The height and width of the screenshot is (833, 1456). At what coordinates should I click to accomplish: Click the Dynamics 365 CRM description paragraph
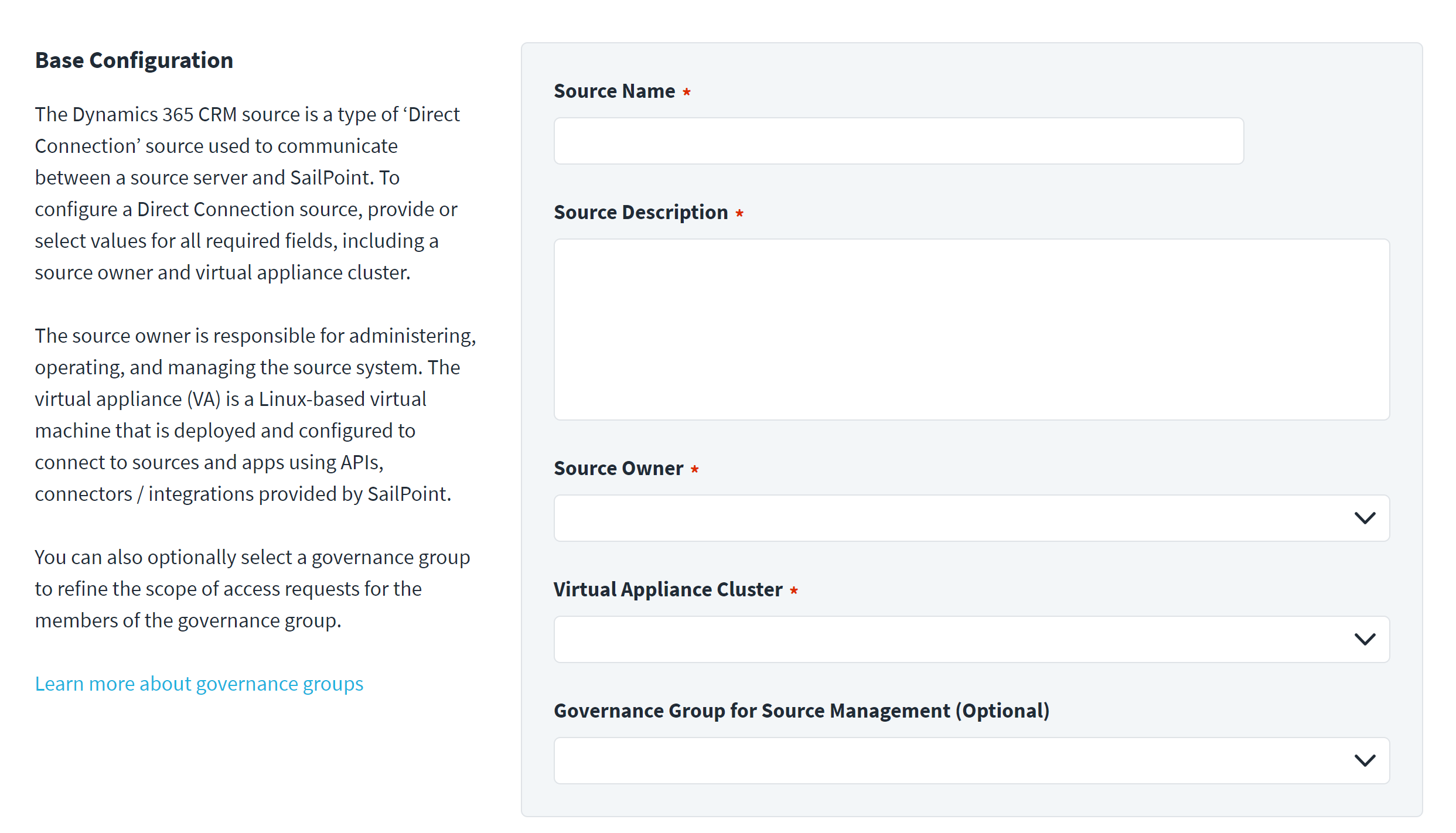(x=246, y=193)
